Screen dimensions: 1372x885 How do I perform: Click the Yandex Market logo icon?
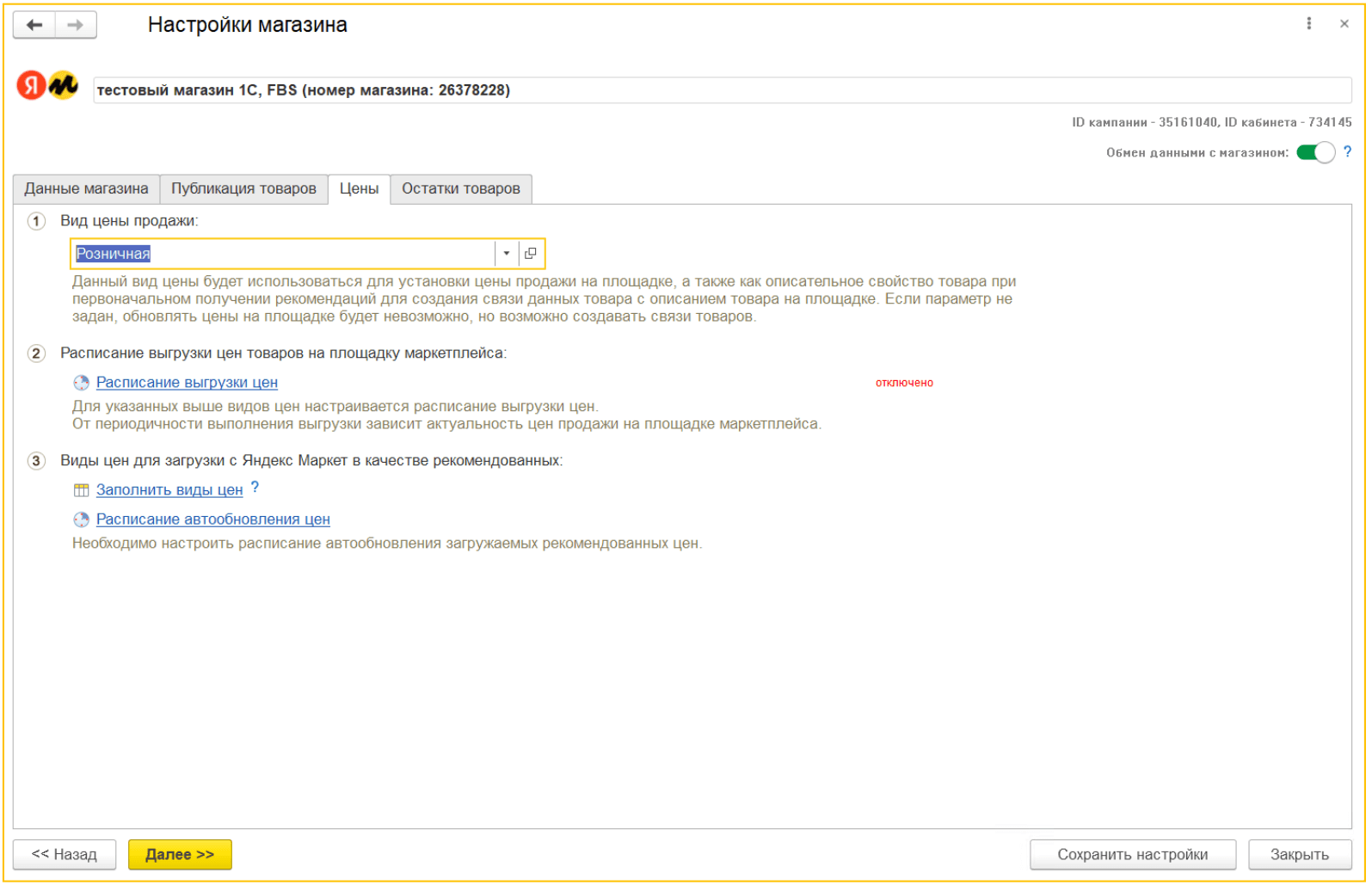point(47,85)
